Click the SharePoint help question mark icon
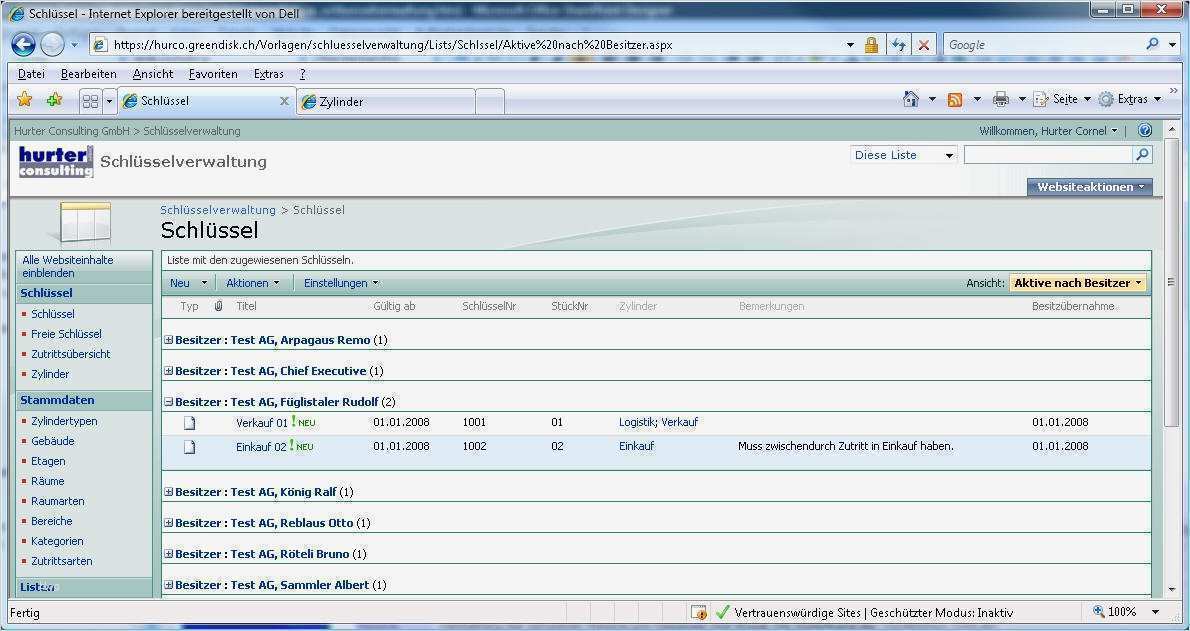The image size is (1190, 631). point(1144,131)
